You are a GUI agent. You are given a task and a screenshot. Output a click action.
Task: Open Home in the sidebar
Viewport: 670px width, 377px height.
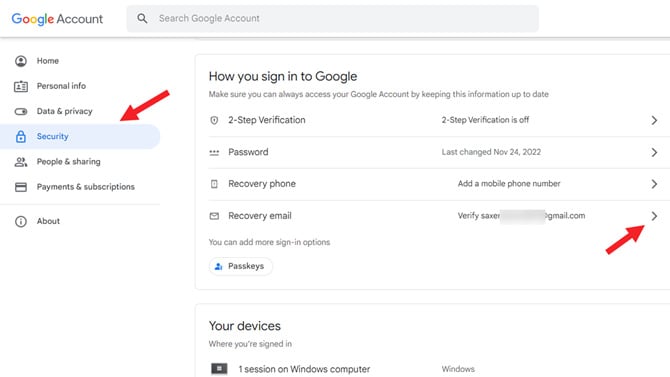click(48, 61)
